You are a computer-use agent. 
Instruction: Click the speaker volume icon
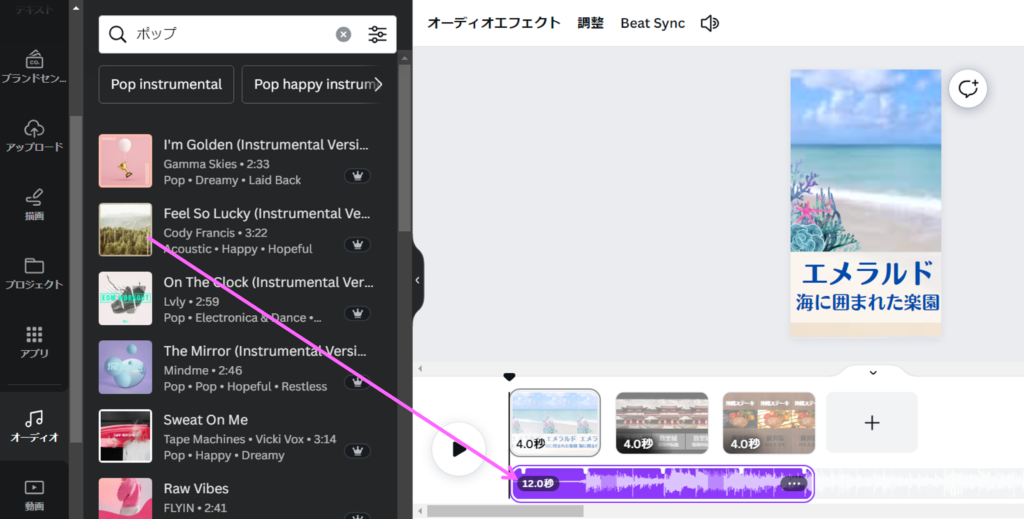(710, 23)
